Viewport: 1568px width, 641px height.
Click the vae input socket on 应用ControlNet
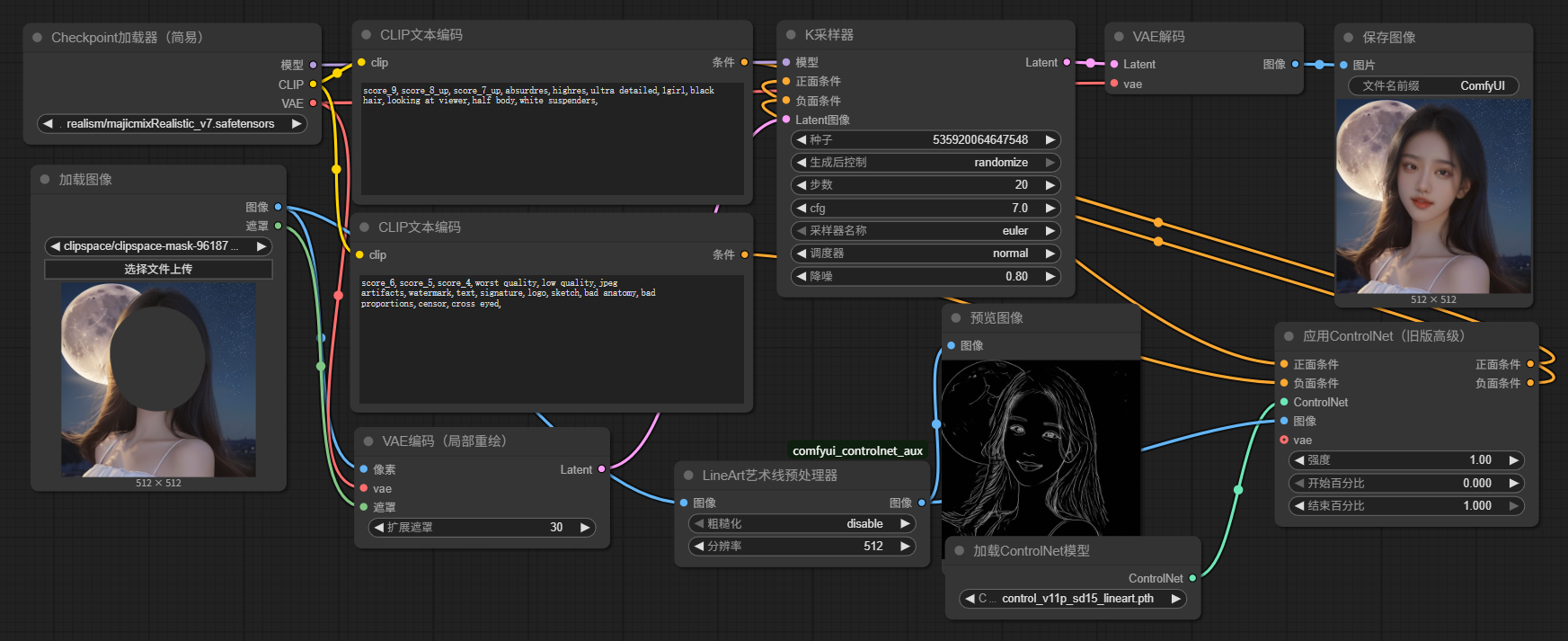tap(1284, 440)
